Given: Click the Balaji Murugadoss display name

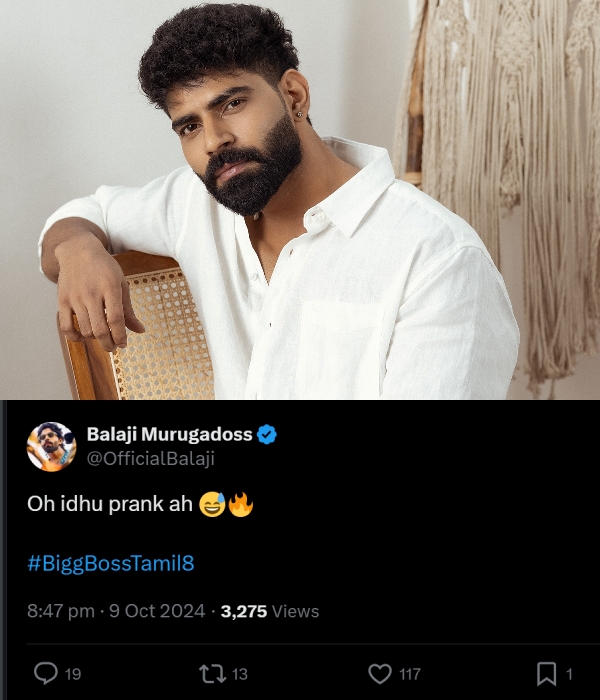Looking at the screenshot, I should (169, 435).
